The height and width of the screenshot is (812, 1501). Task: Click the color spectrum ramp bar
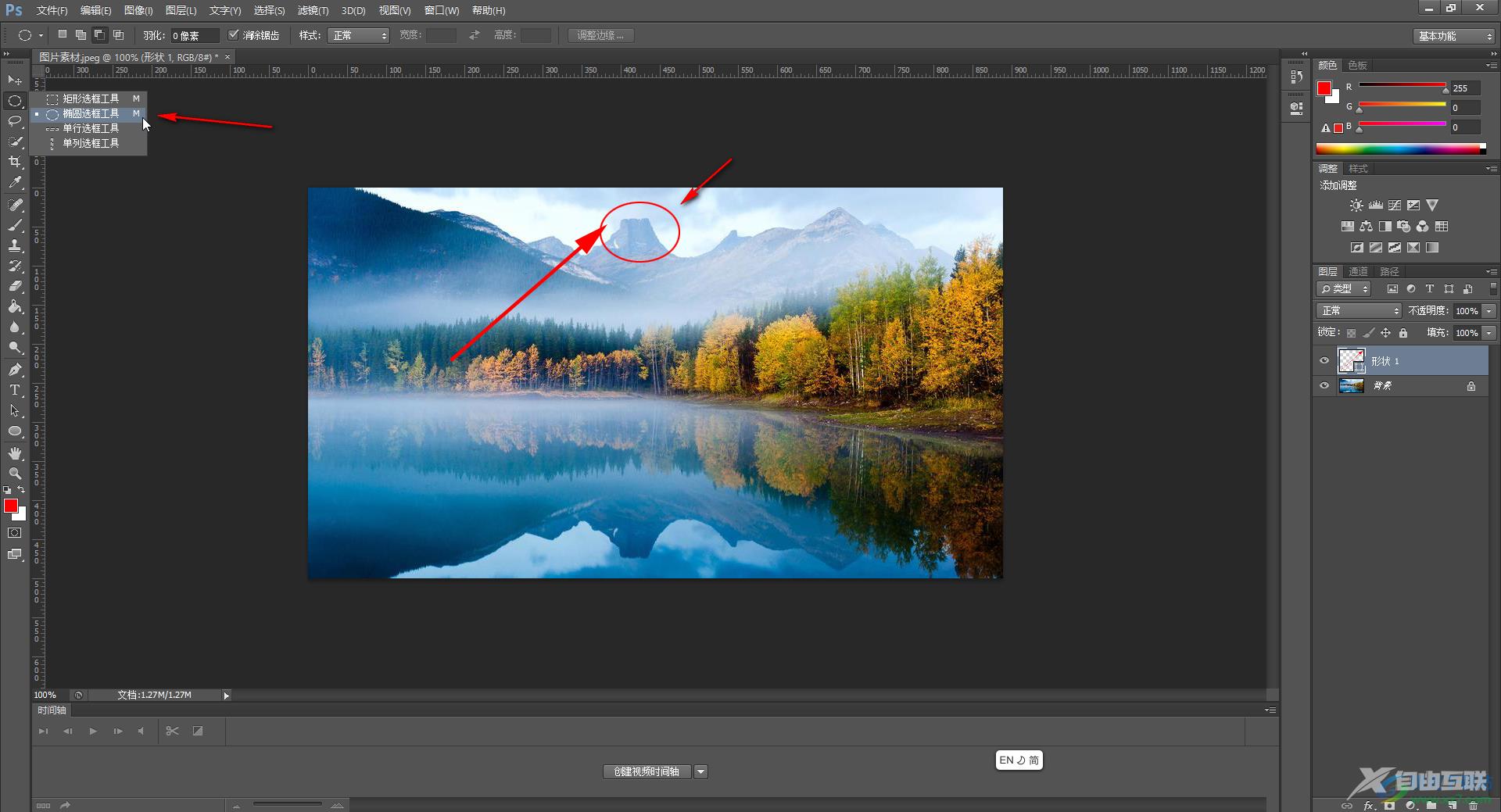[1401, 148]
